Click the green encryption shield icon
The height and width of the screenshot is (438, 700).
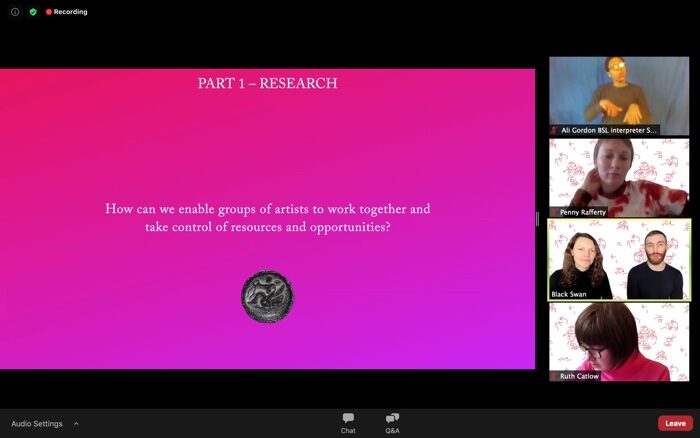[33, 12]
